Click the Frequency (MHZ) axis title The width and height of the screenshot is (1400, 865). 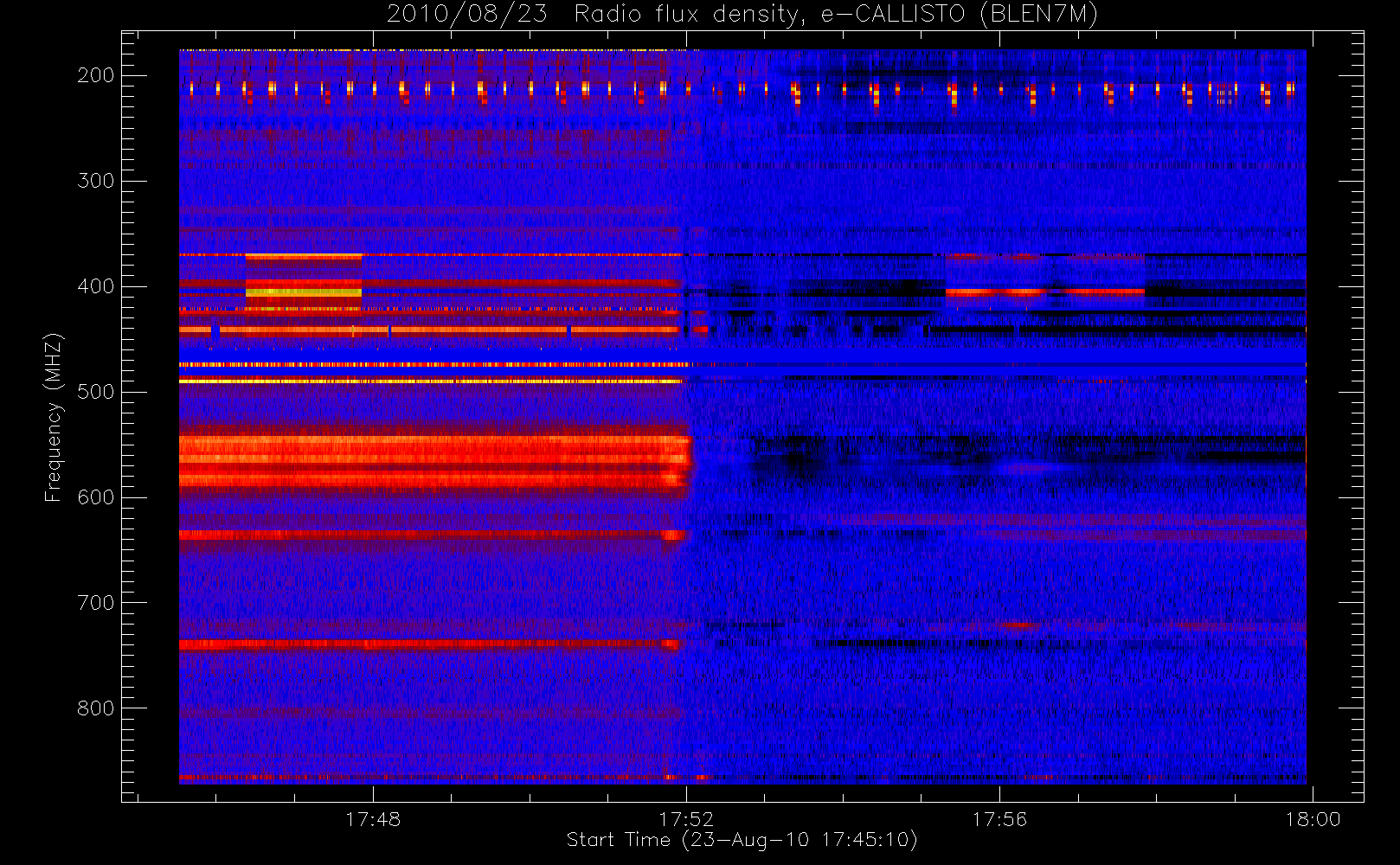54,417
